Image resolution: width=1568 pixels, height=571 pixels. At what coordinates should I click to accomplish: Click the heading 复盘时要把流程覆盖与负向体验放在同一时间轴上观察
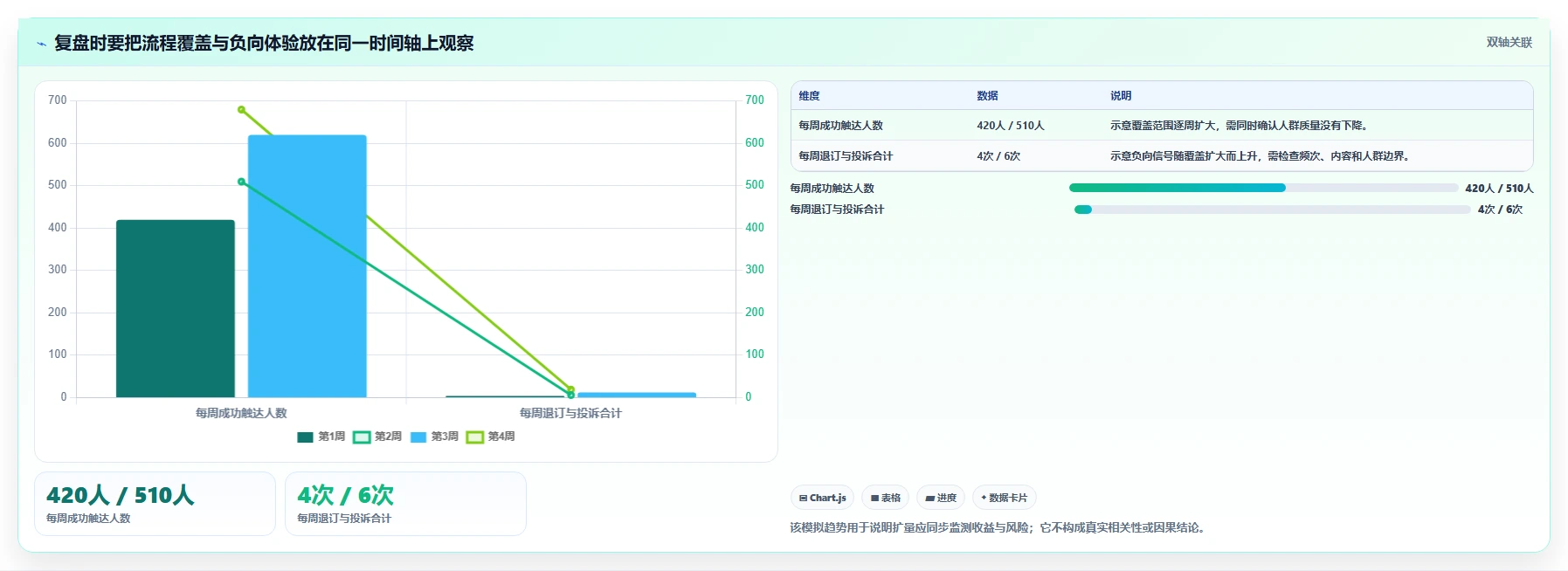click(264, 43)
